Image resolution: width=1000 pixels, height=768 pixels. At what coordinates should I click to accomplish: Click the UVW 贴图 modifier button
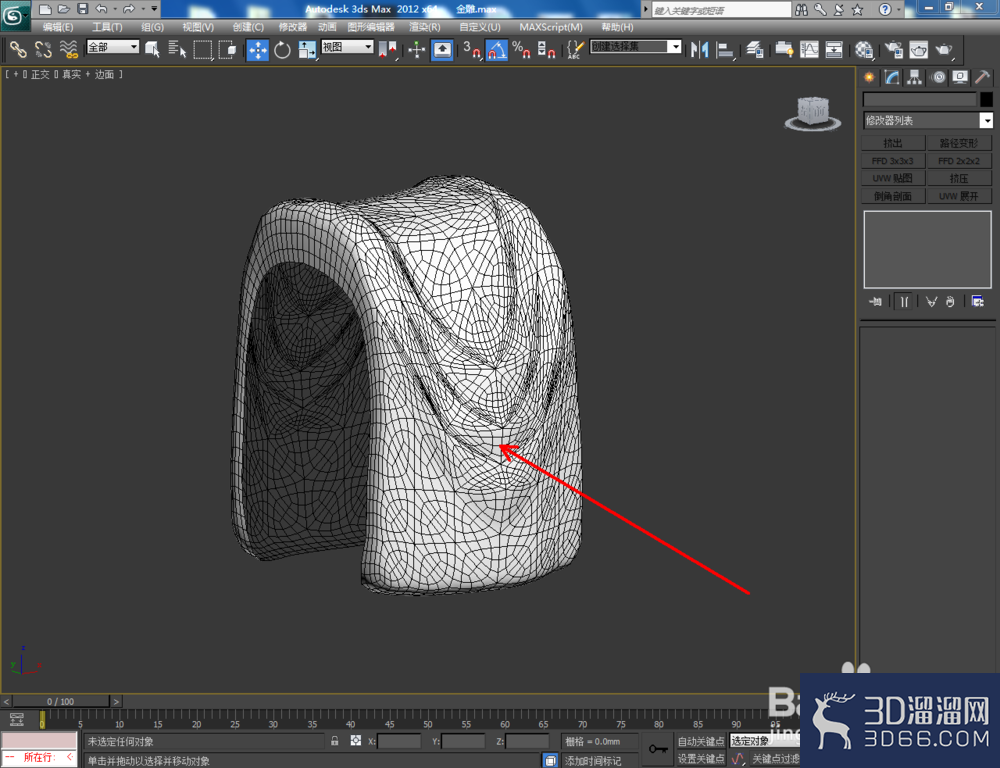893,178
